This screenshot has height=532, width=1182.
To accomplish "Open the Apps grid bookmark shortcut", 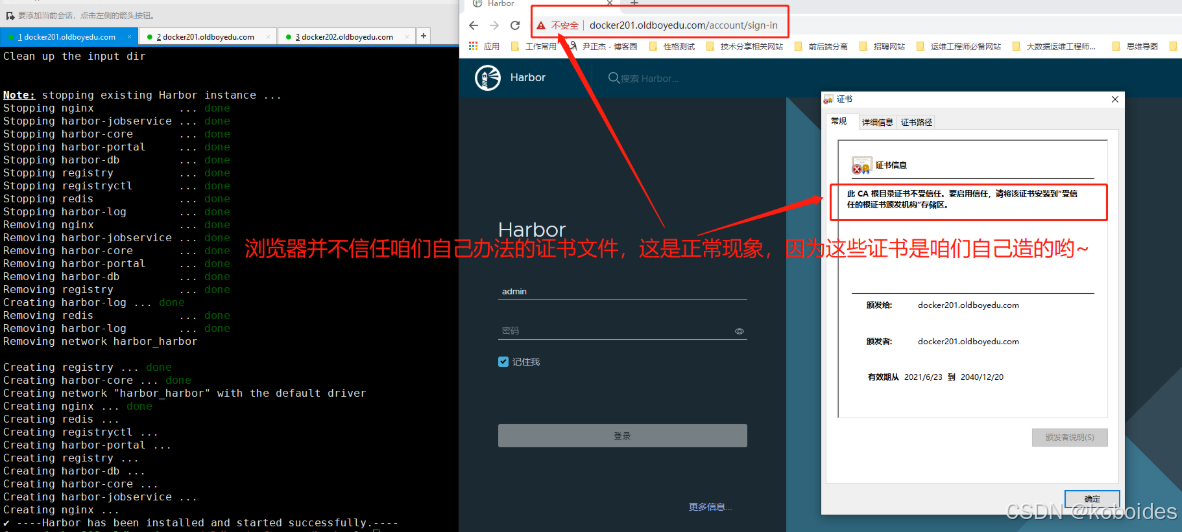I will point(473,46).
